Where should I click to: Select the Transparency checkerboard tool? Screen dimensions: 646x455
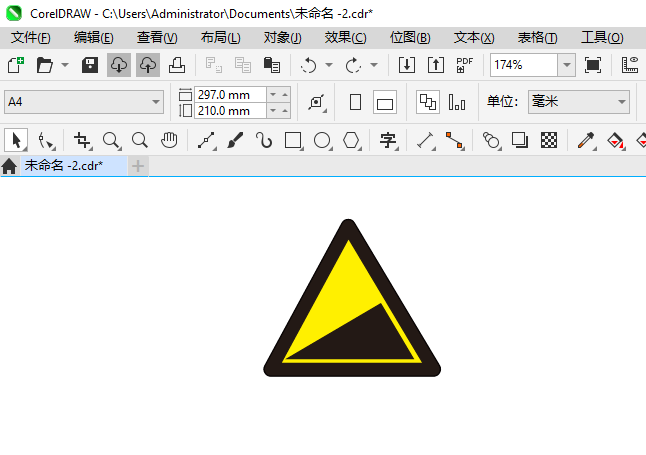549,141
